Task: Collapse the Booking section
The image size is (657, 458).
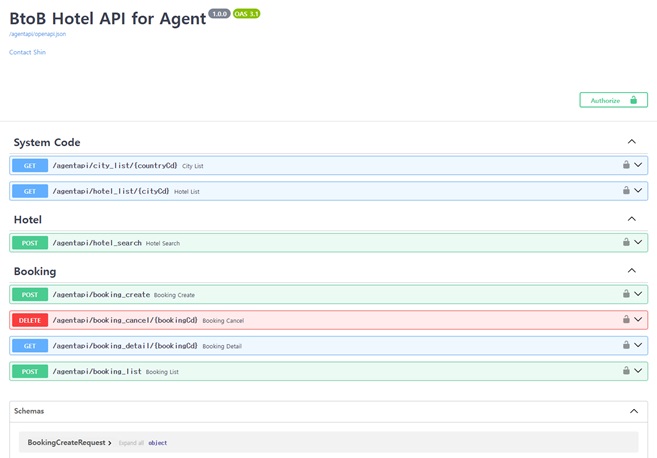Action: coord(631,271)
